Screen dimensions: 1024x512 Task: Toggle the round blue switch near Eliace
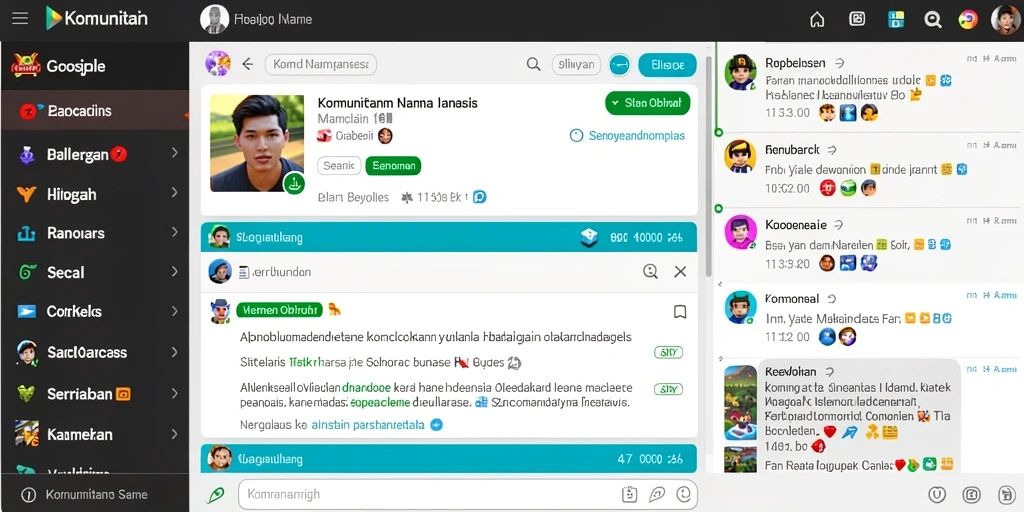619,65
